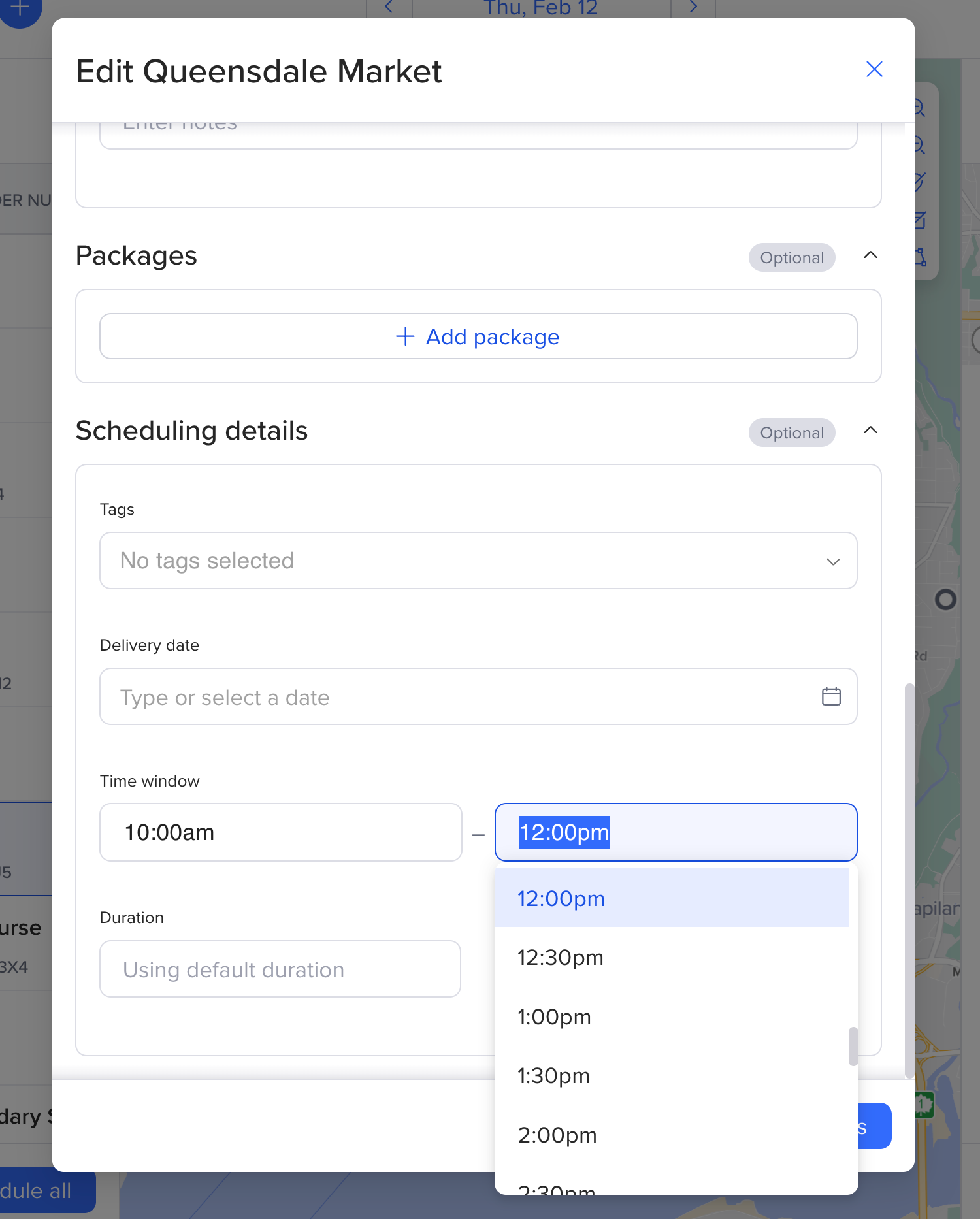Image resolution: width=980 pixels, height=1219 pixels.
Task: Pick 2:00pm from the time options
Action: click(x=672, y=1135)
